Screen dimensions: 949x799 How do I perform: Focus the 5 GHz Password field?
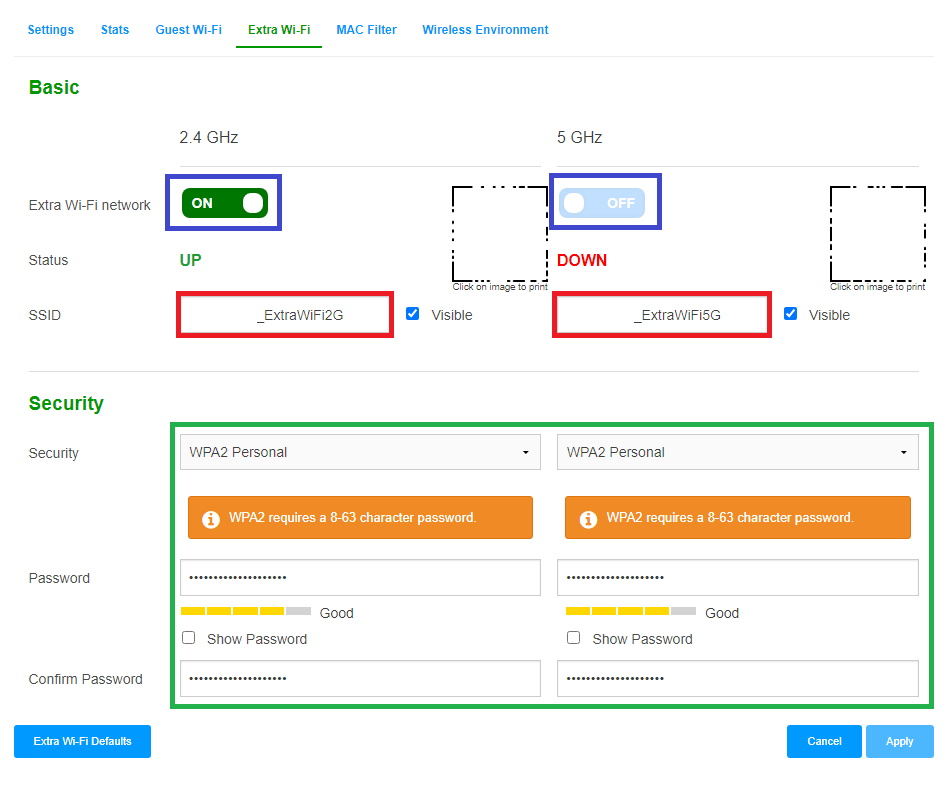click(738, 577)
